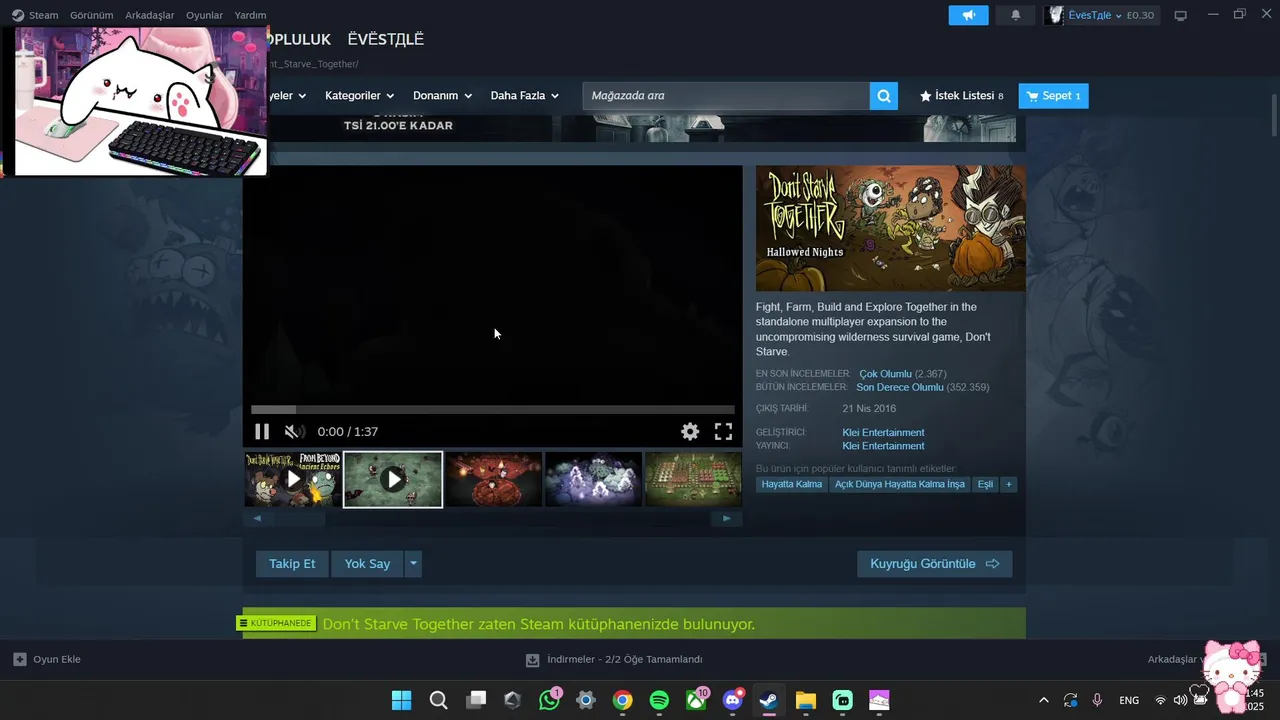
Task: Select the highlighted second video thumbnail
Action: 393,479
